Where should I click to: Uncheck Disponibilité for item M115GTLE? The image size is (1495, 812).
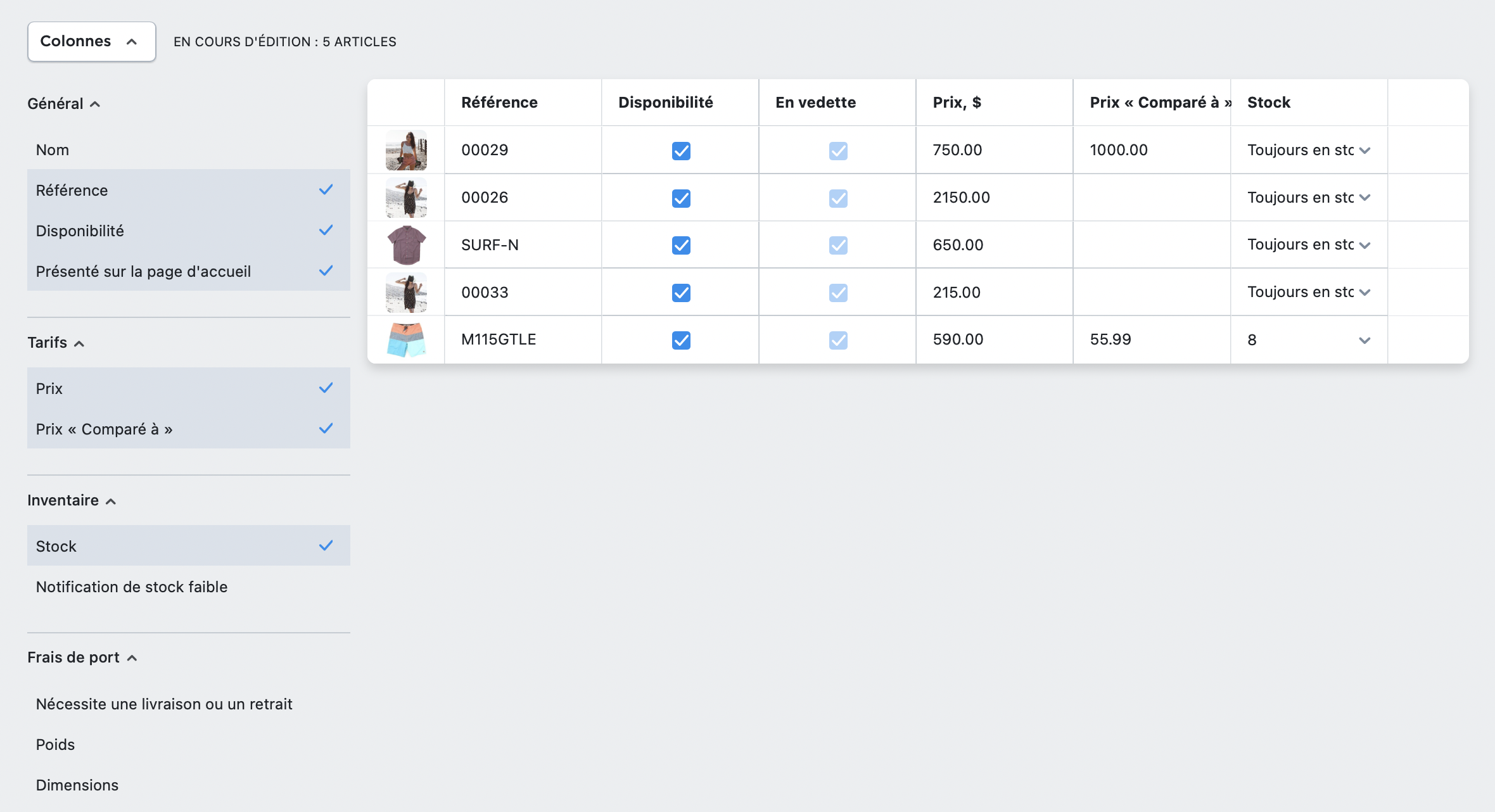click(681, 340)
